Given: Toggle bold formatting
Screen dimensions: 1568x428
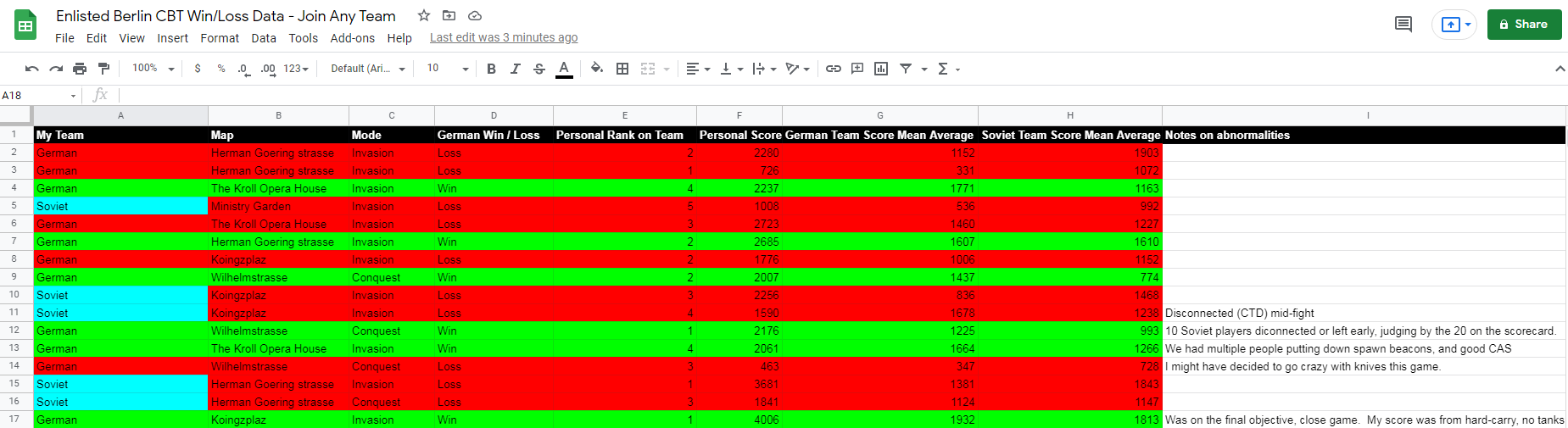Looking at the screenshot, I should tap(491, 69).
